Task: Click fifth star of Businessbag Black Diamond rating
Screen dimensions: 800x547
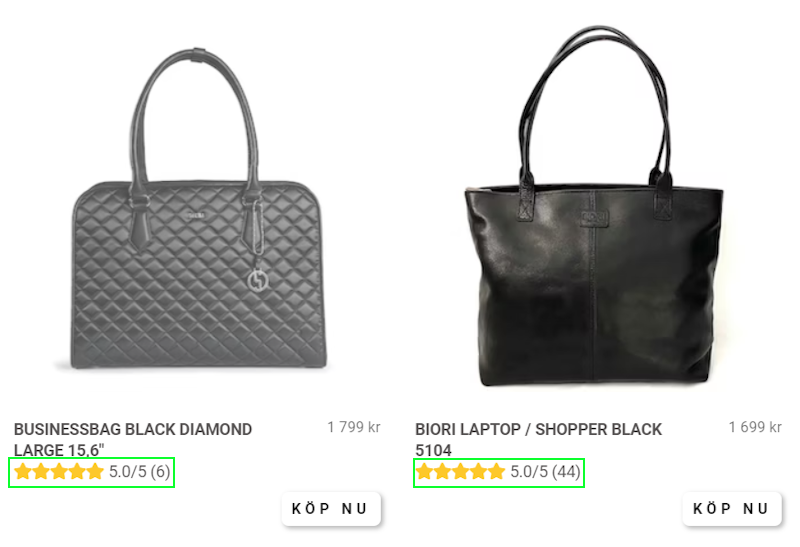Action: 95,471
